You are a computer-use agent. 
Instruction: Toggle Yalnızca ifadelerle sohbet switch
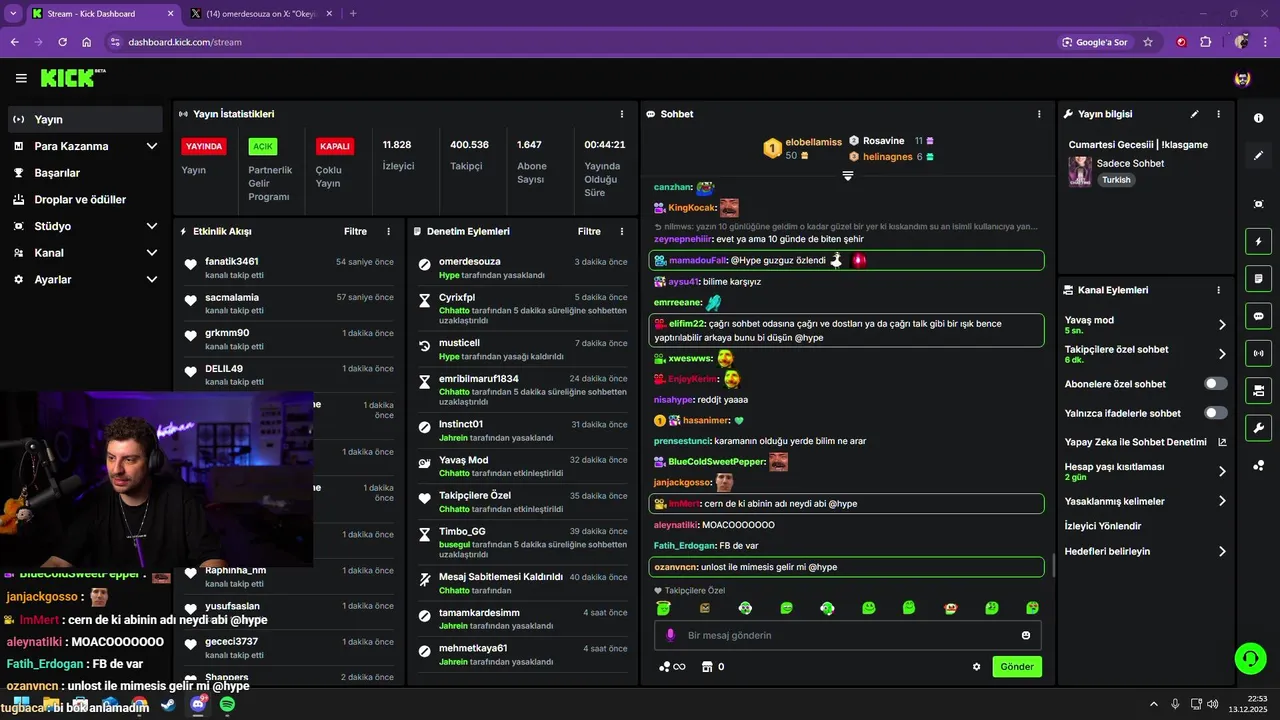1215,413
